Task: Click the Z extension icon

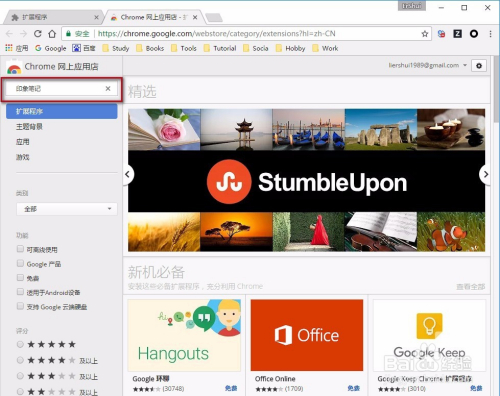Action: pyautogui.click(x=457, y=34)
